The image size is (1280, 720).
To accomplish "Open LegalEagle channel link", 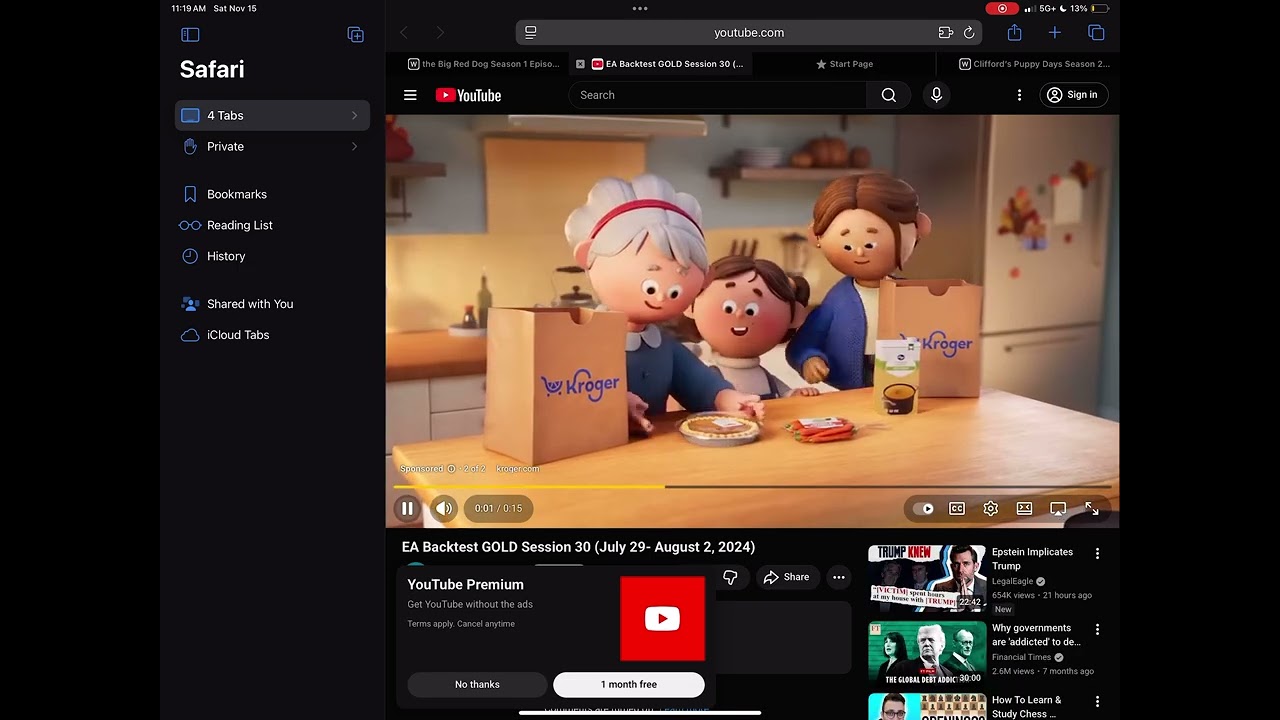I will point(1012,581).
